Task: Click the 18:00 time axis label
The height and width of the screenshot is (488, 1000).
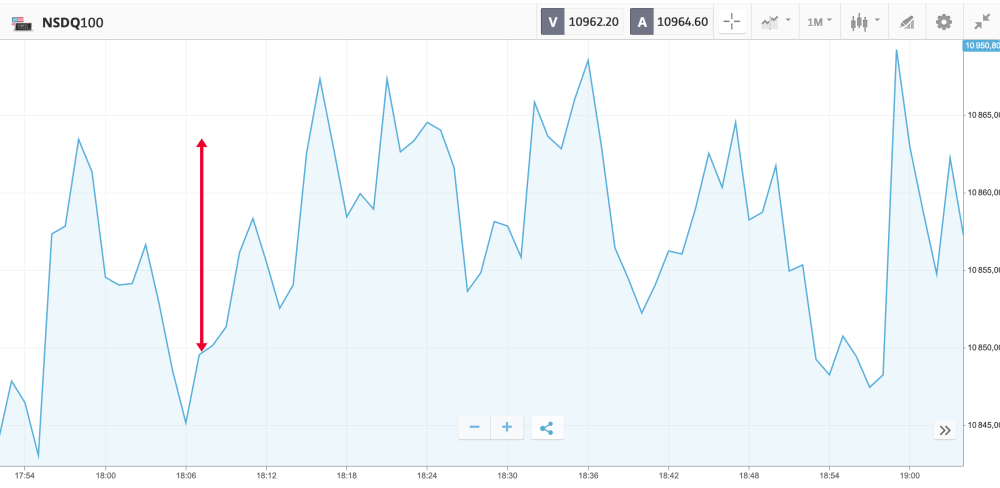Action: [105, 476]
